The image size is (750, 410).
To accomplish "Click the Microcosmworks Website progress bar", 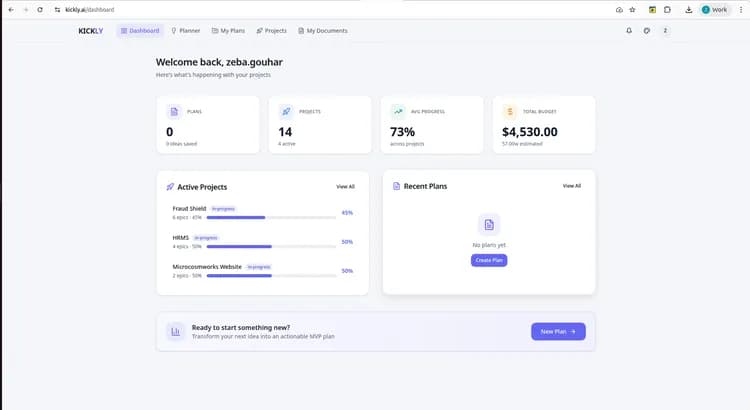I will pos(271,276).
